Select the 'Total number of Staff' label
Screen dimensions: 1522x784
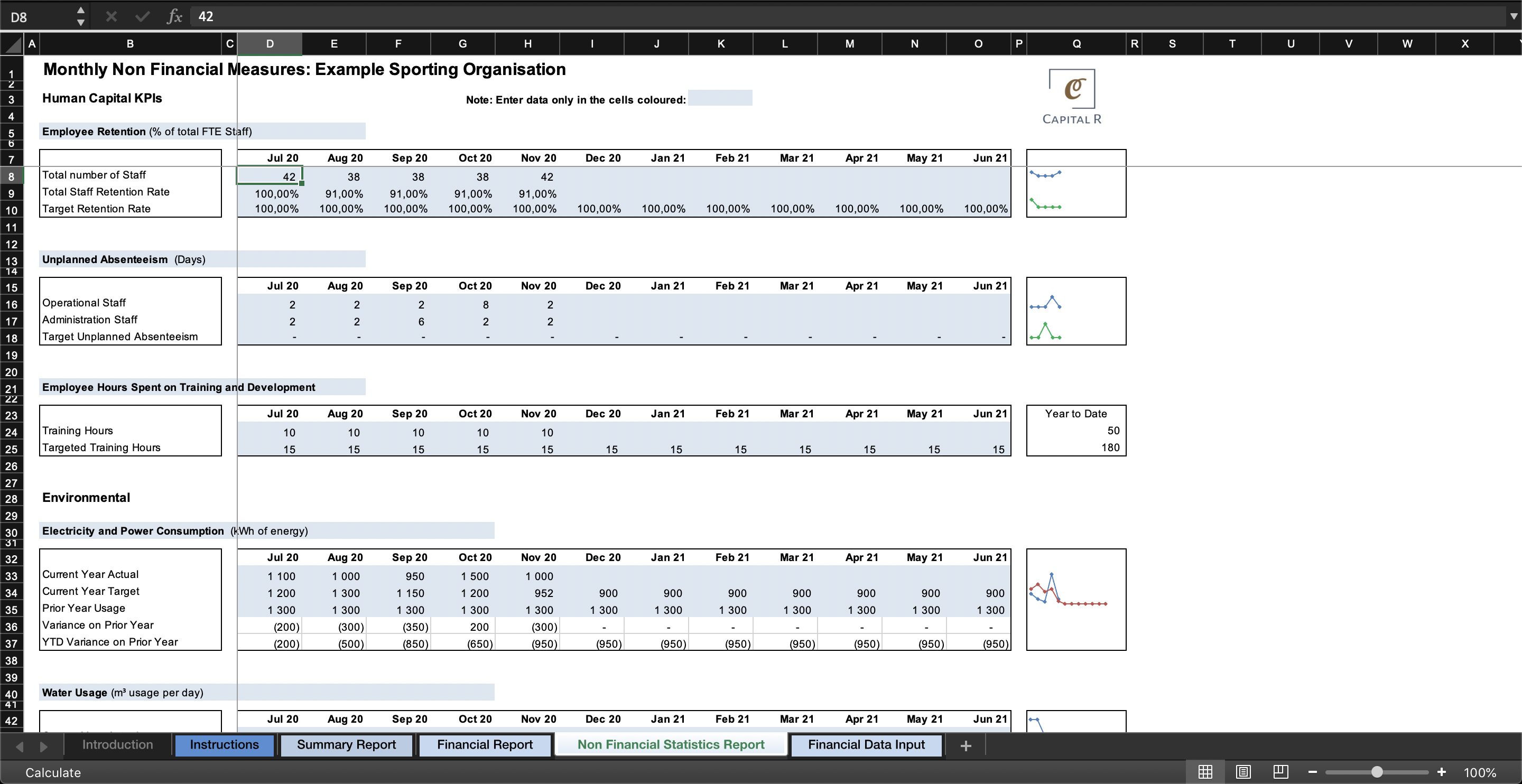94,175
